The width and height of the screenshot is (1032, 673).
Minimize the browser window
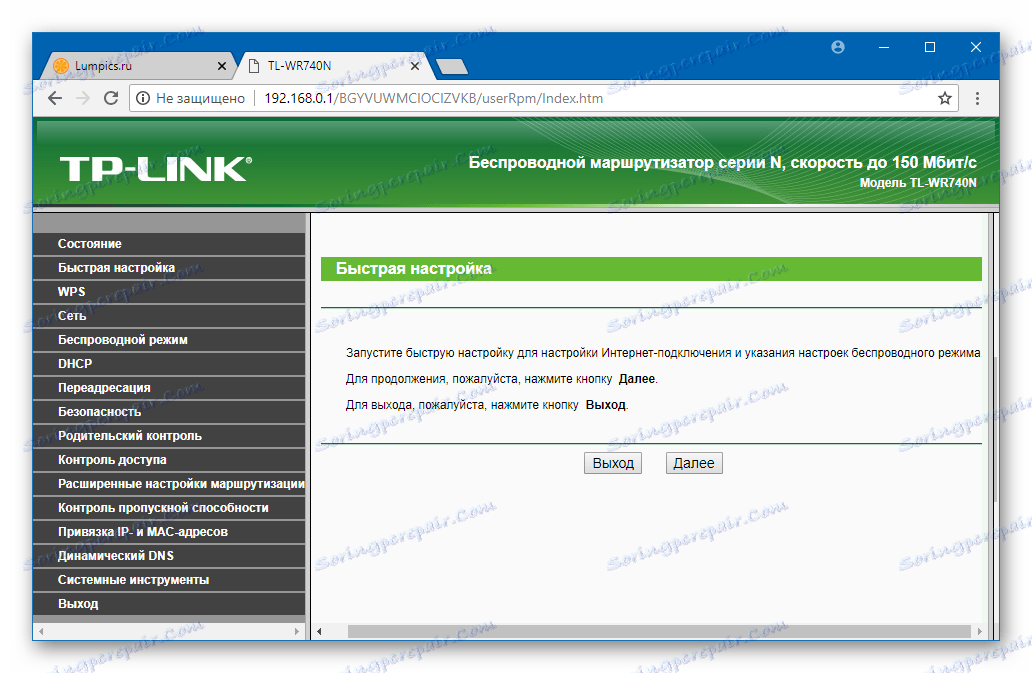click(x=884, y=47)
